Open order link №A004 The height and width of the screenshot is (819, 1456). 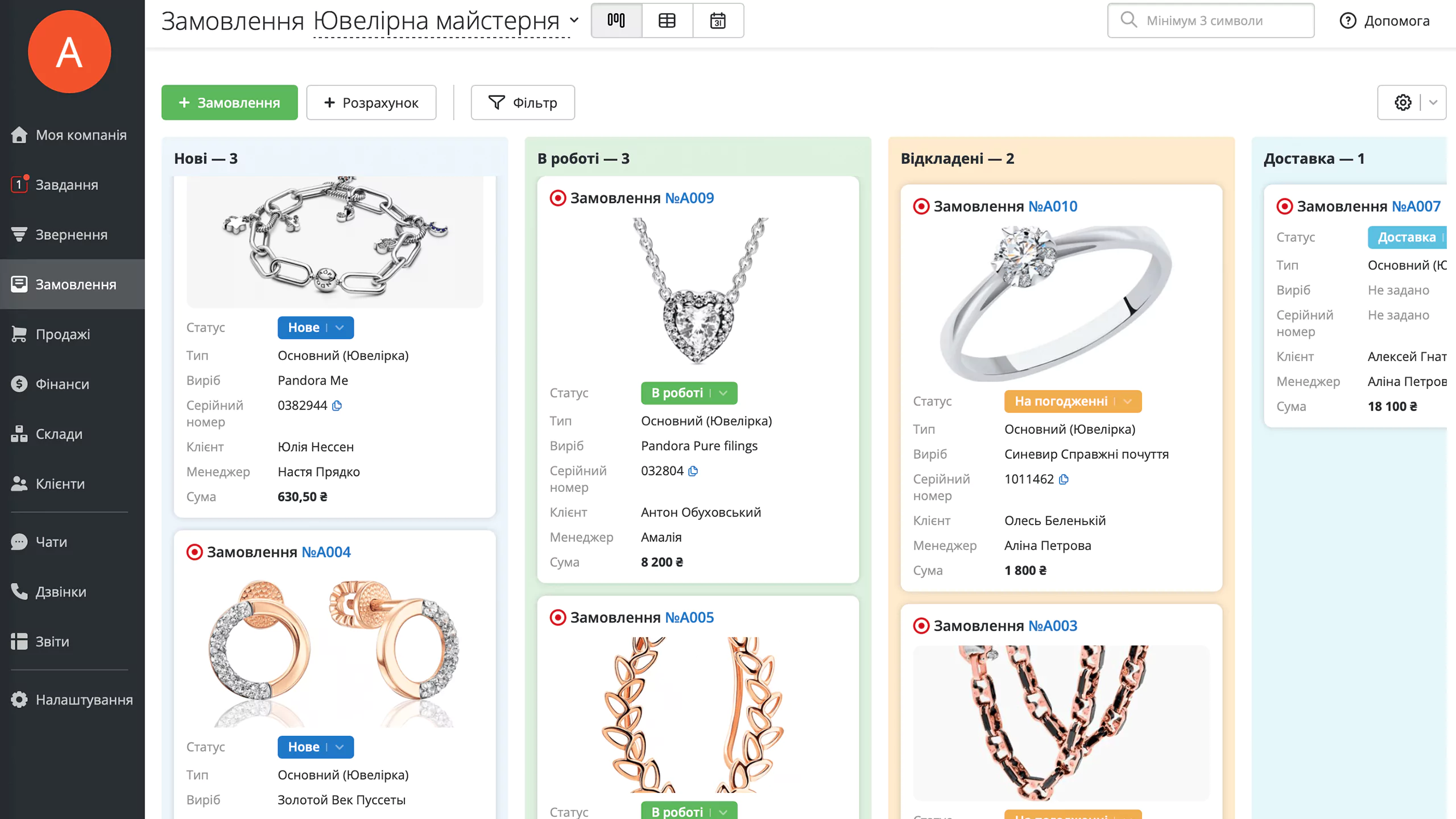tap(326, 552)
